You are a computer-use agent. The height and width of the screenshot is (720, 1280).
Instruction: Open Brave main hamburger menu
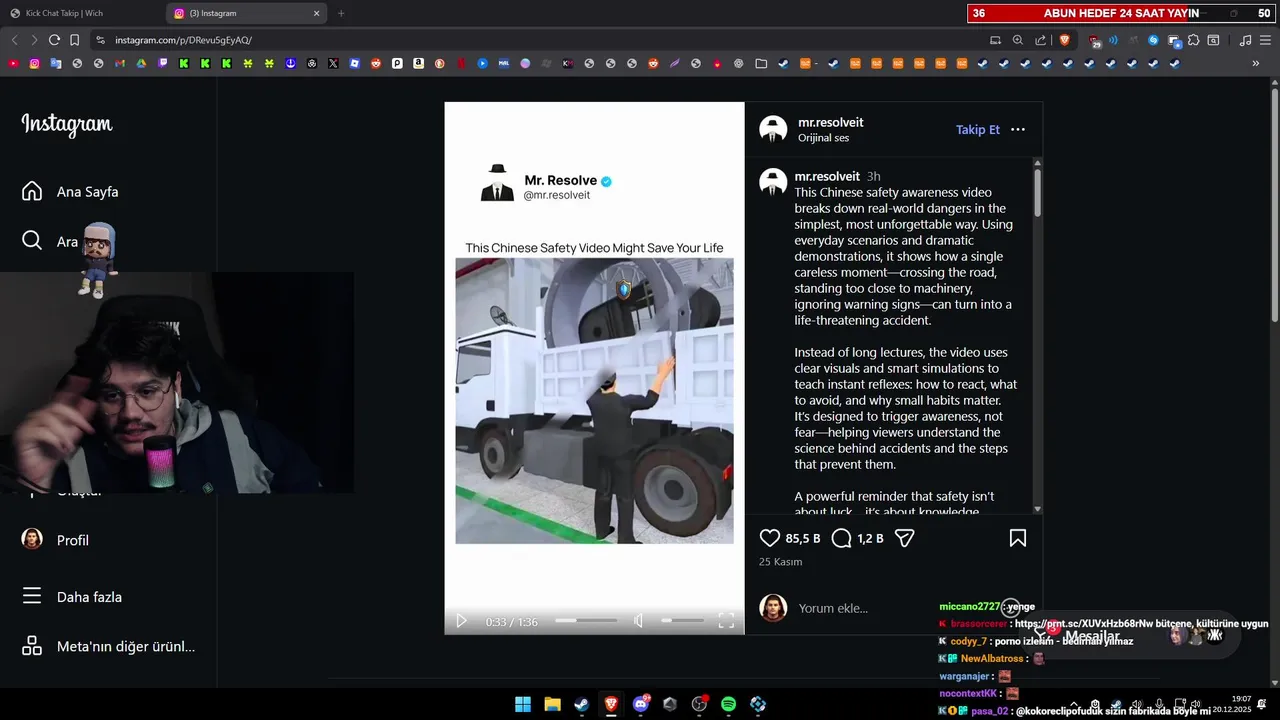point(1264,40)
